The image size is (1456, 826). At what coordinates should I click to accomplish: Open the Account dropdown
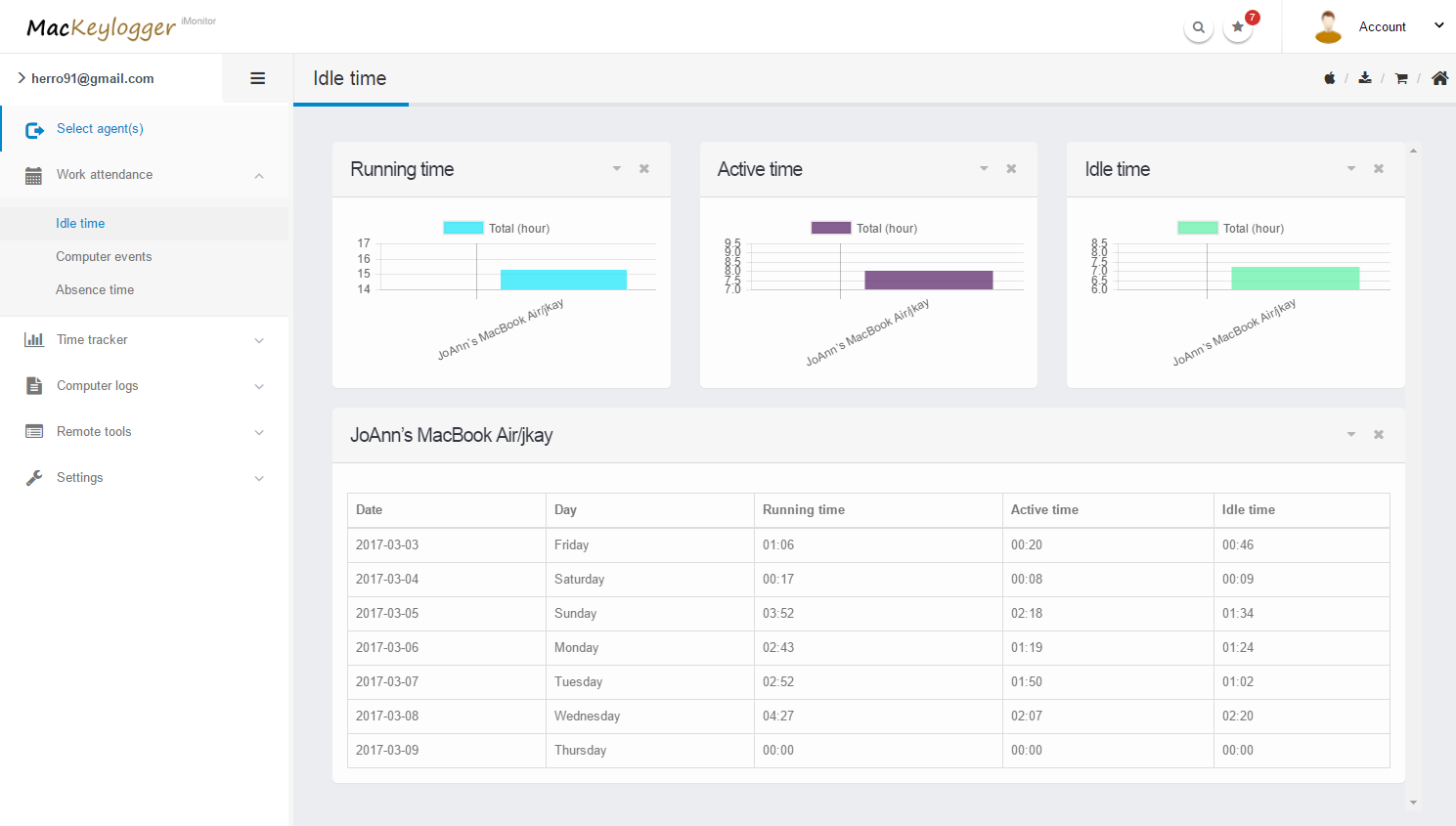coord(1382,27)
